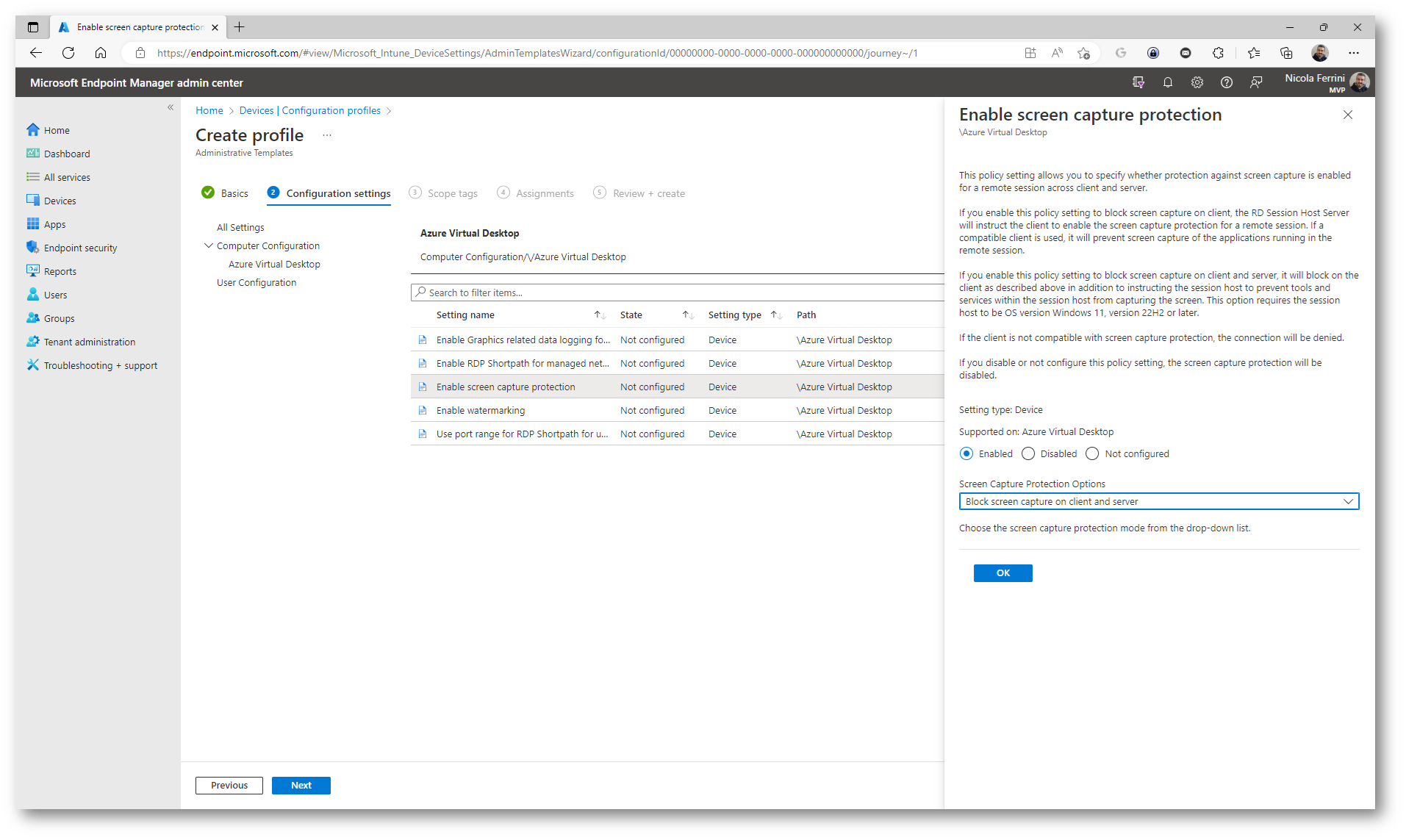Screen dimensions: 1406x840
Task: Click the OK button
Action: (1003, 573)
